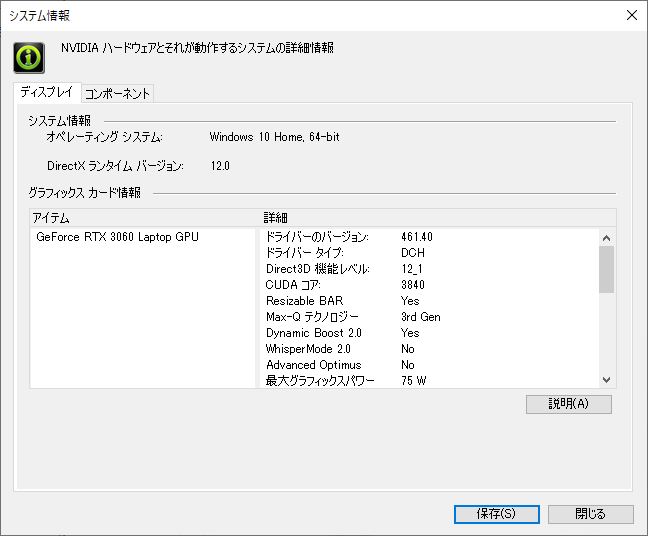The width and height of the screenshot is (648, 536).
Task: Click the green NVIDIA info icon
Action: tap(29, 57)
